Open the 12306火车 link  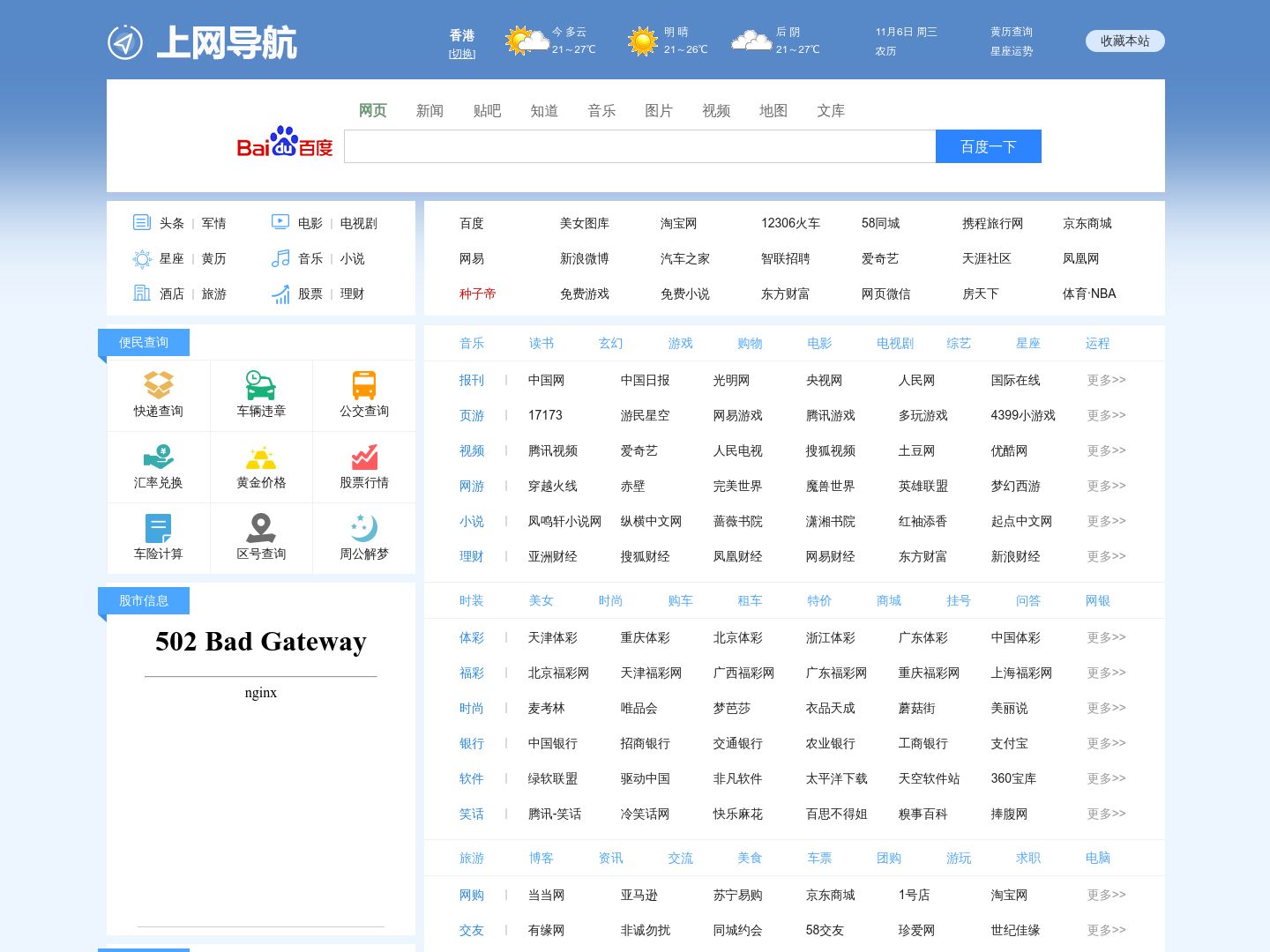click(791, 223)
